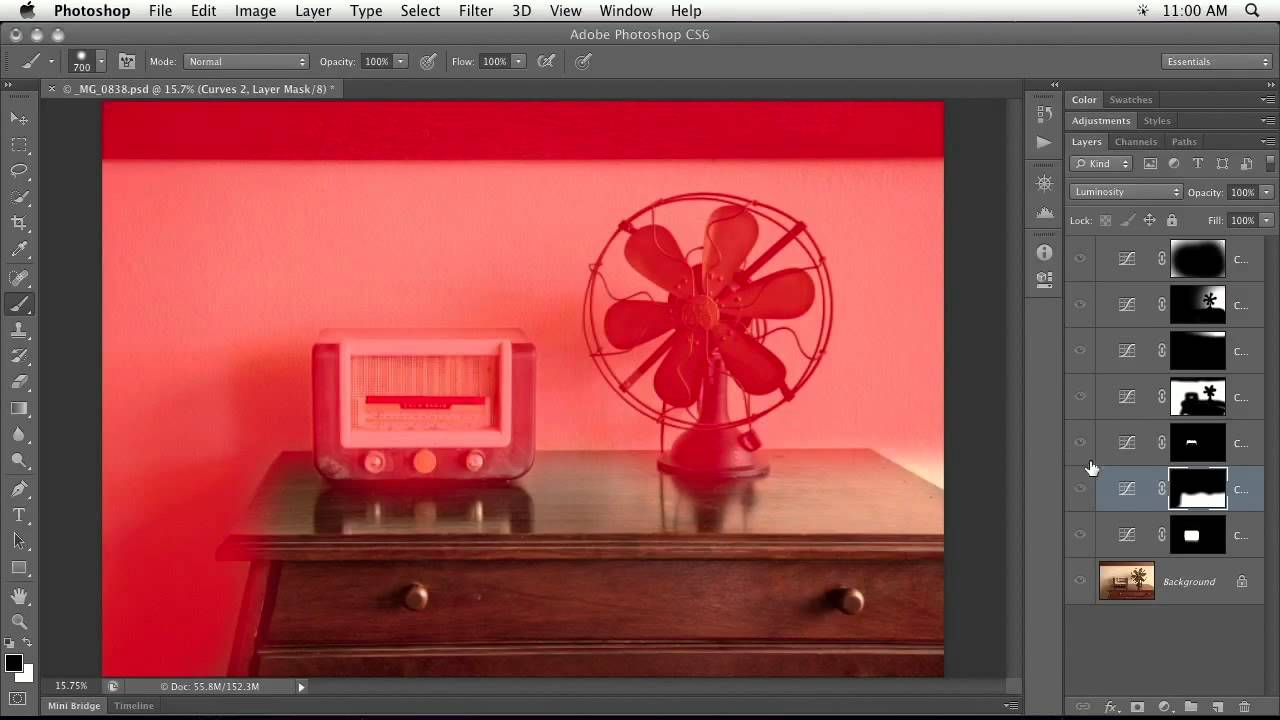This screenshot has width=1280, height=720.
Task: Click the add layer mask icon
Action: (1137, 707)
